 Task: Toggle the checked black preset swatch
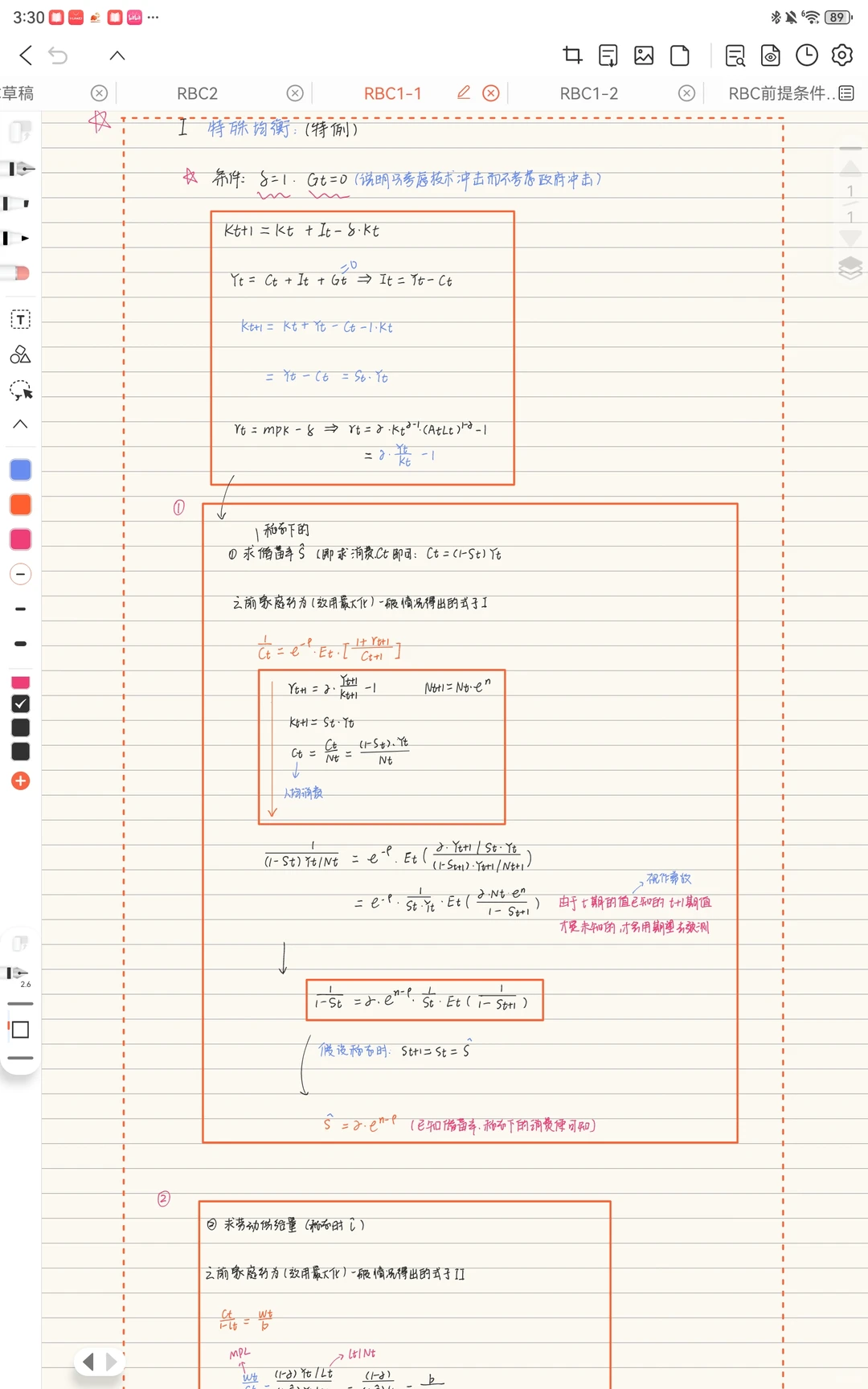pyautogui.click(x=20, y=704)
